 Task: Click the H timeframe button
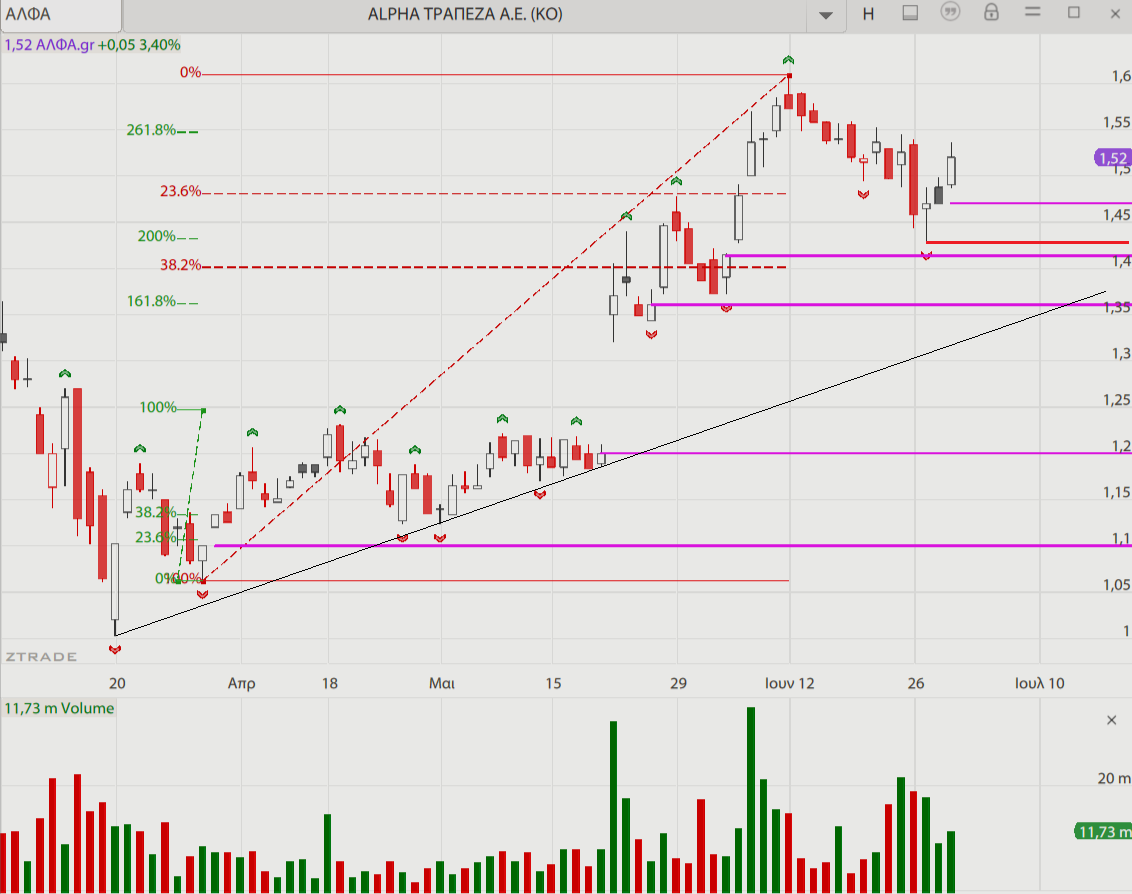tap(868, 14)
